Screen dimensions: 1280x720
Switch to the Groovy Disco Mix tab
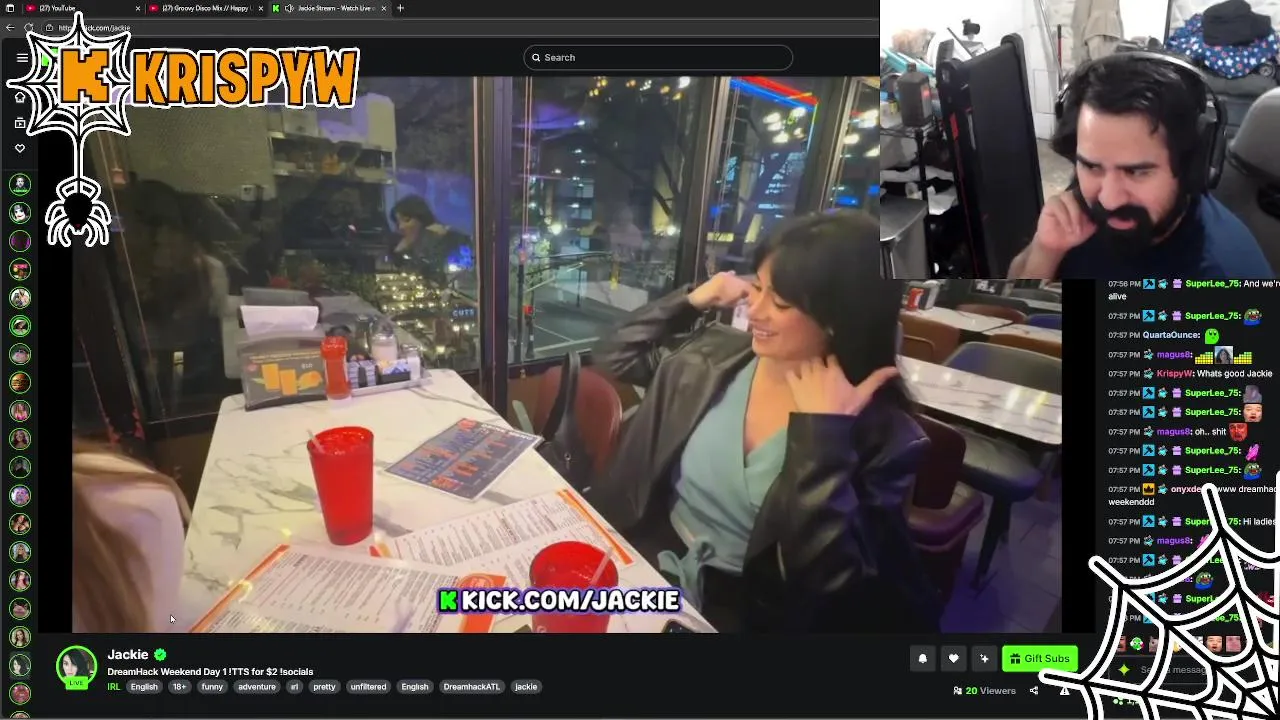point(207,8)
